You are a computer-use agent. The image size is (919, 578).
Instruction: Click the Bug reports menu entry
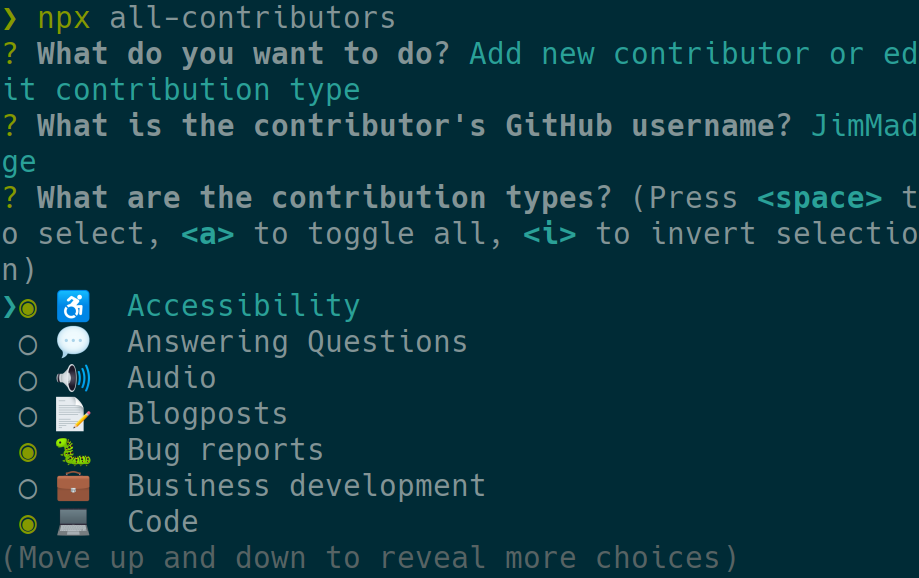pos(225,450)
